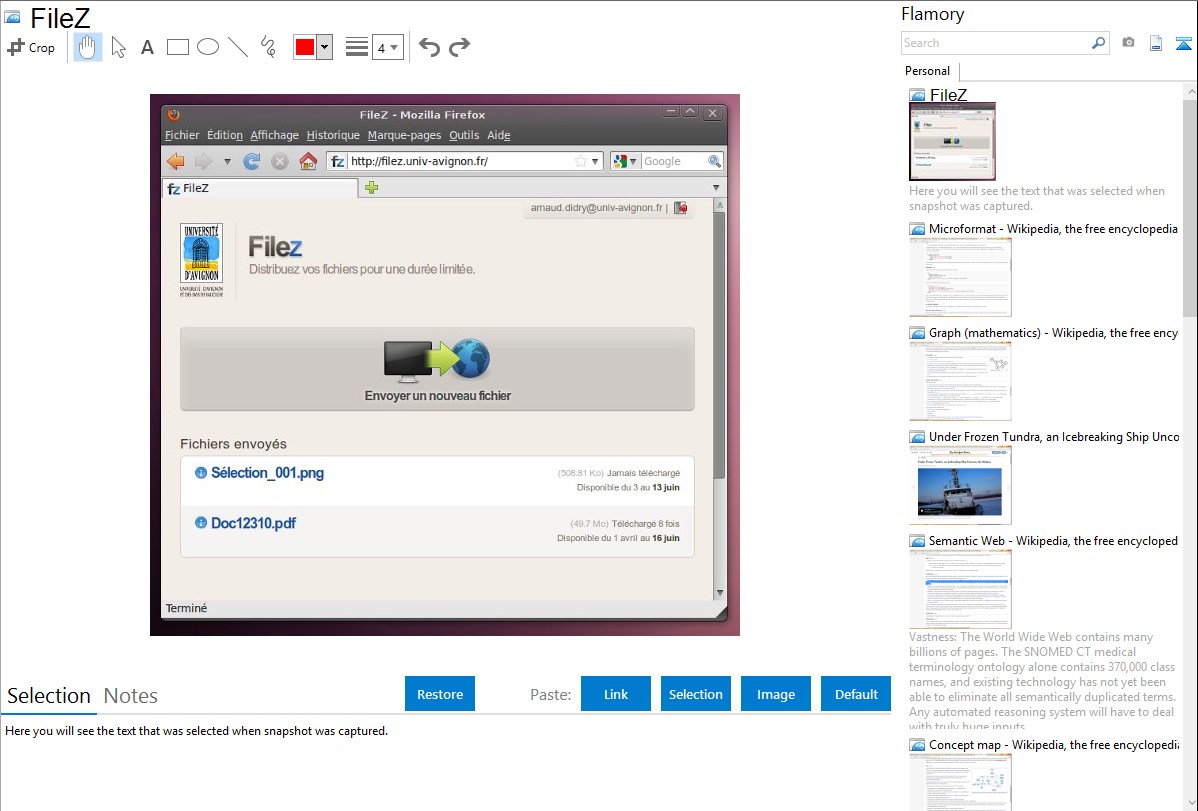1198x811 pixels.
Task: Click the blue Flamory icon at top right
Action: (x=1183, y=43)
